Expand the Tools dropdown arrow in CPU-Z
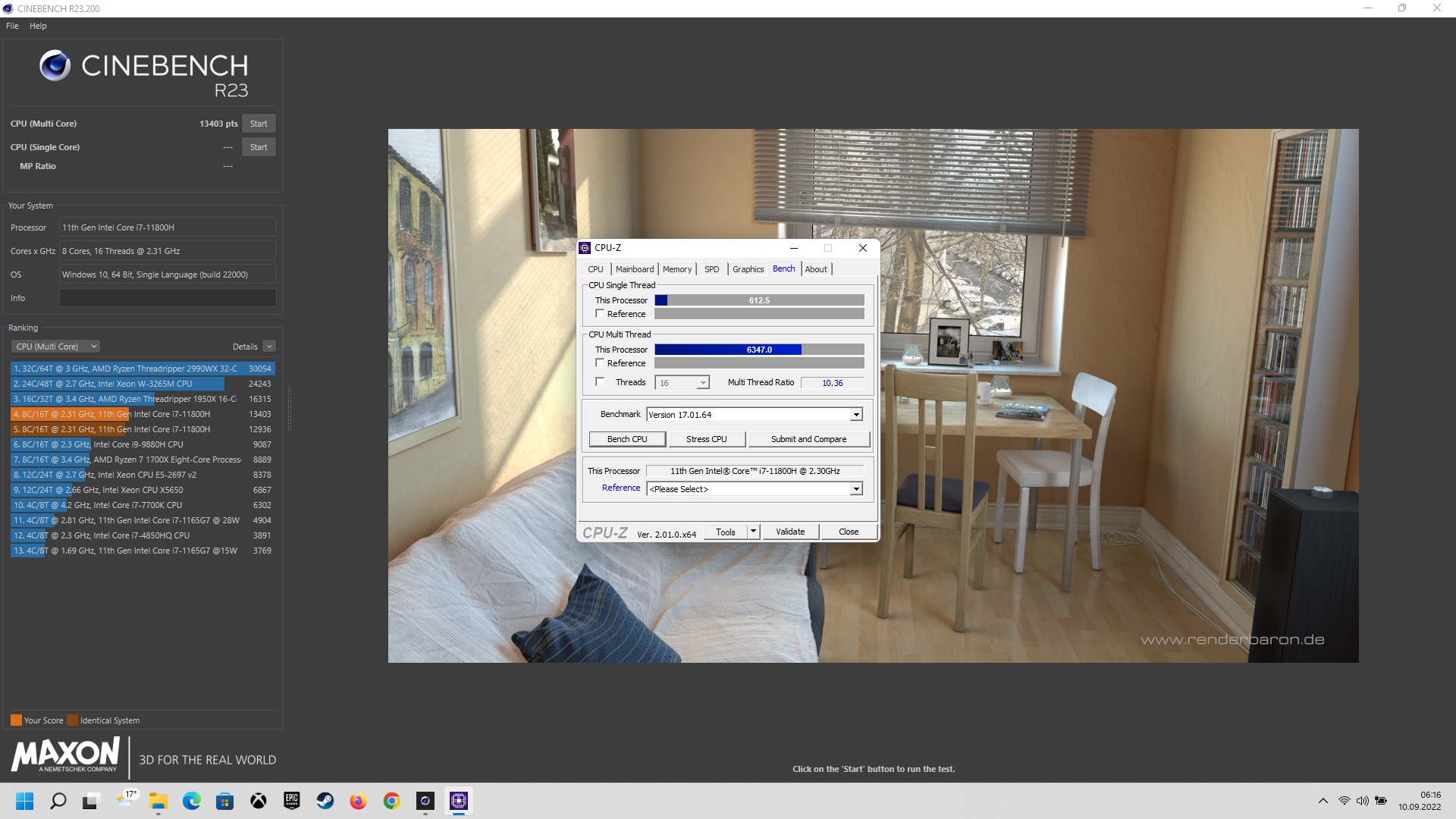Image resolution: width=1456 pixels, height=819 pixels. (754, 532)
